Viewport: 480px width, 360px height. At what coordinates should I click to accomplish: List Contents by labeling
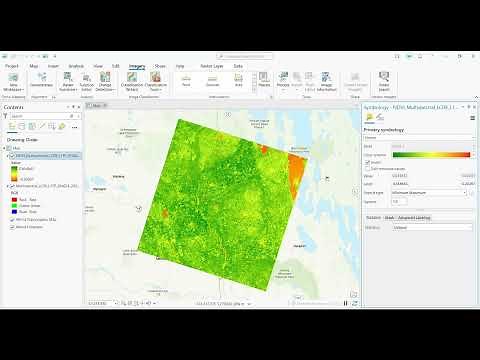pos(62,127)
